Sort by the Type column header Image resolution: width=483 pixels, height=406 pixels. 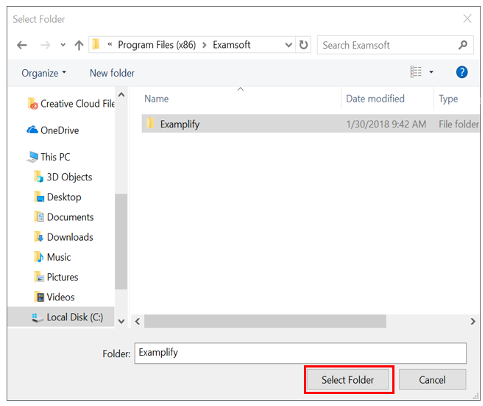click(448, 99)
